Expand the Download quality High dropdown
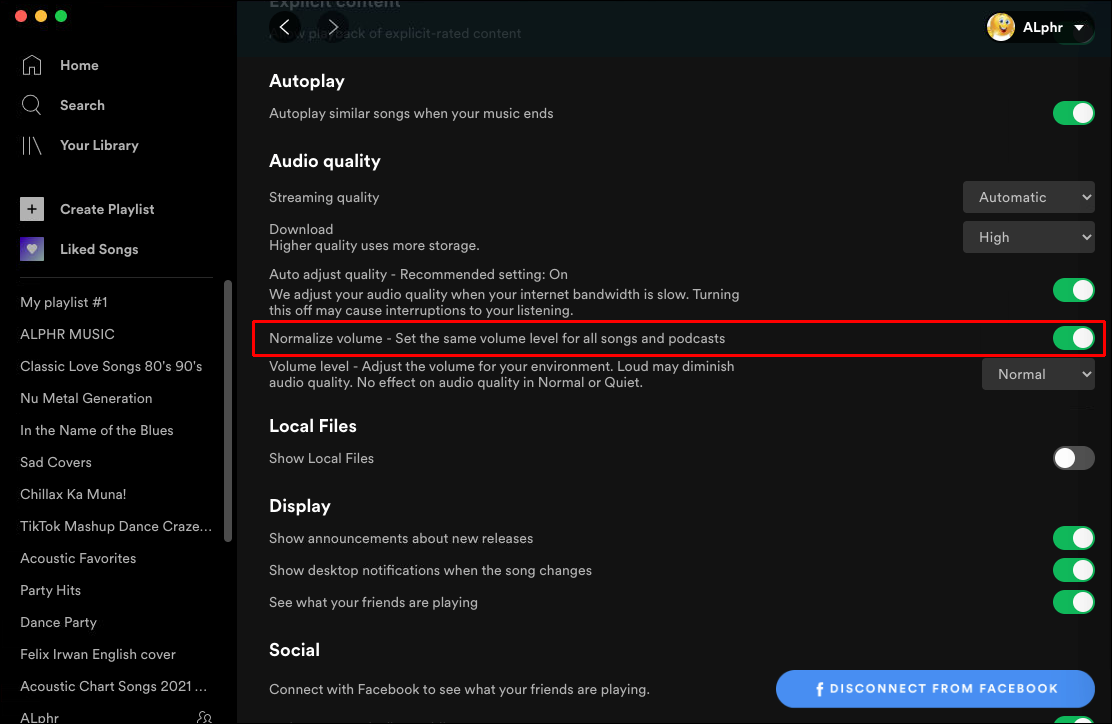 (1028, 237)
